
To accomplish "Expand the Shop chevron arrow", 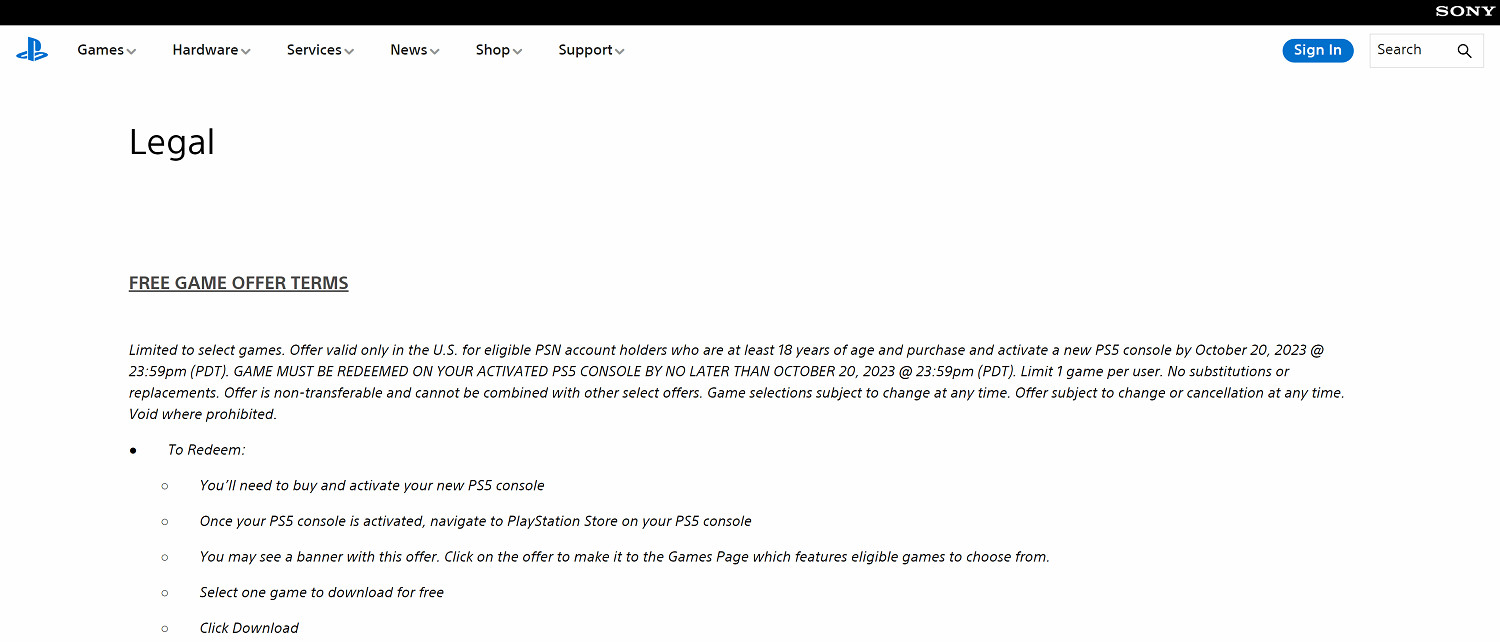I will click(x=518, y=51).
